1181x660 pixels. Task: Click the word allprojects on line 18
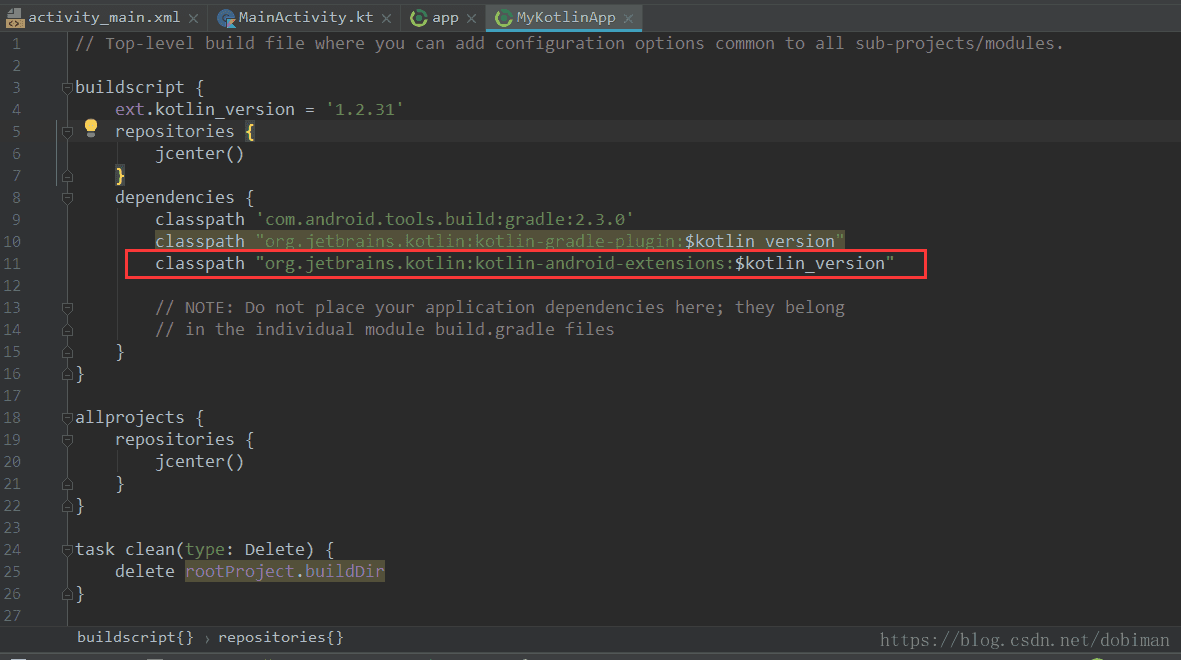tap(130, 418)
